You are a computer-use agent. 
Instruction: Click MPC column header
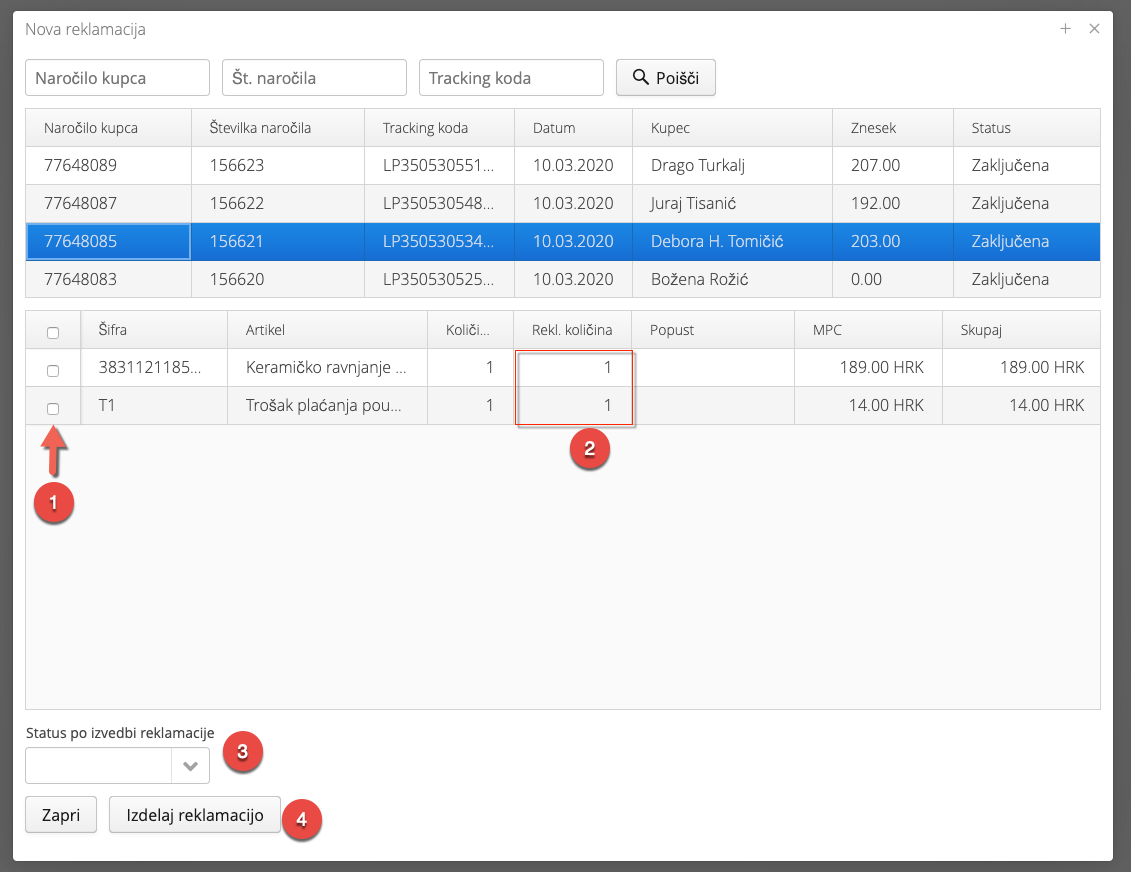click(x=868, y=330)
